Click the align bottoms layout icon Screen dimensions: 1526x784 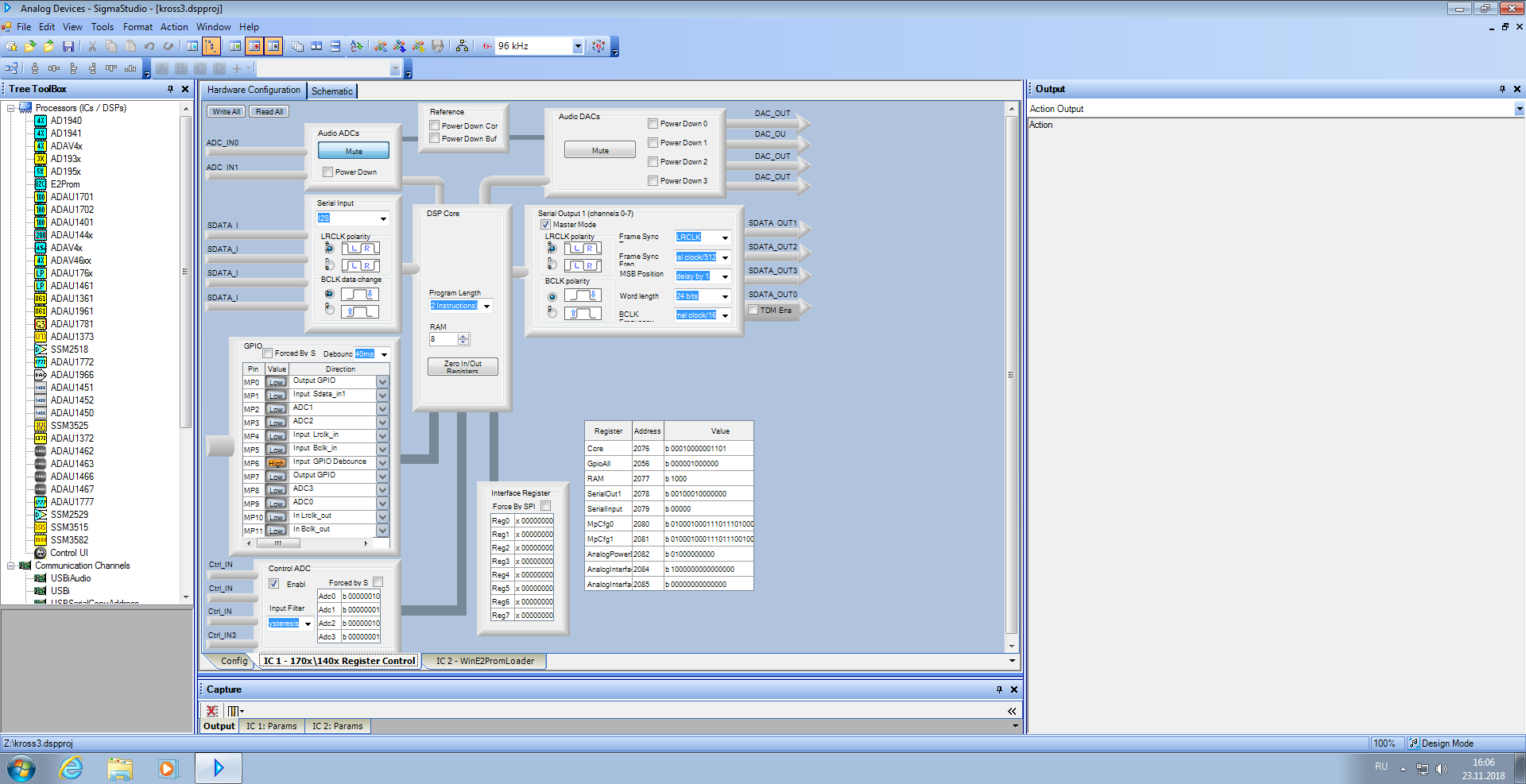coord(130,68)
